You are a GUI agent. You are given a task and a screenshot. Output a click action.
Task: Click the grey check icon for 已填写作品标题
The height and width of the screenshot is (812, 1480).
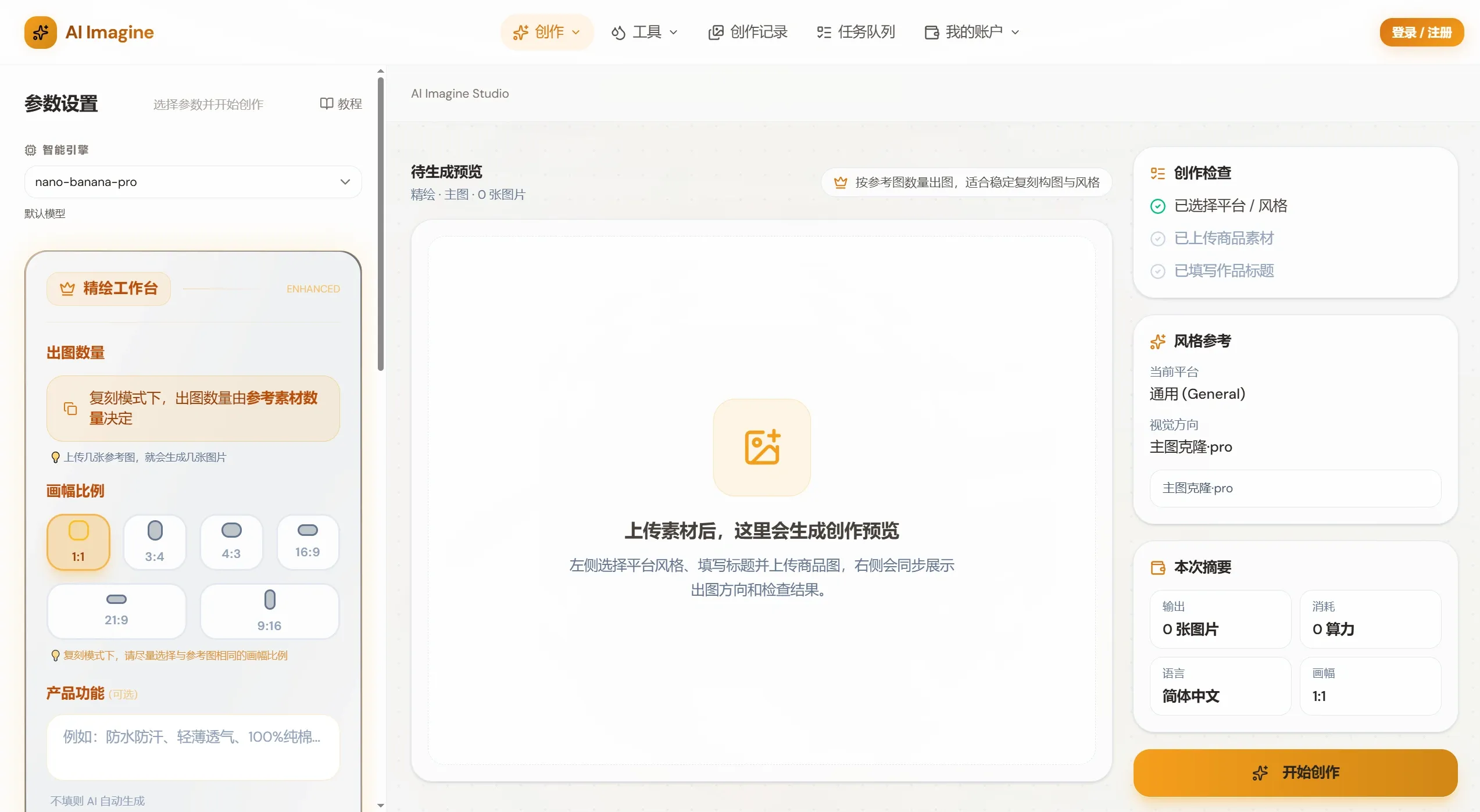click(1157, 271)
